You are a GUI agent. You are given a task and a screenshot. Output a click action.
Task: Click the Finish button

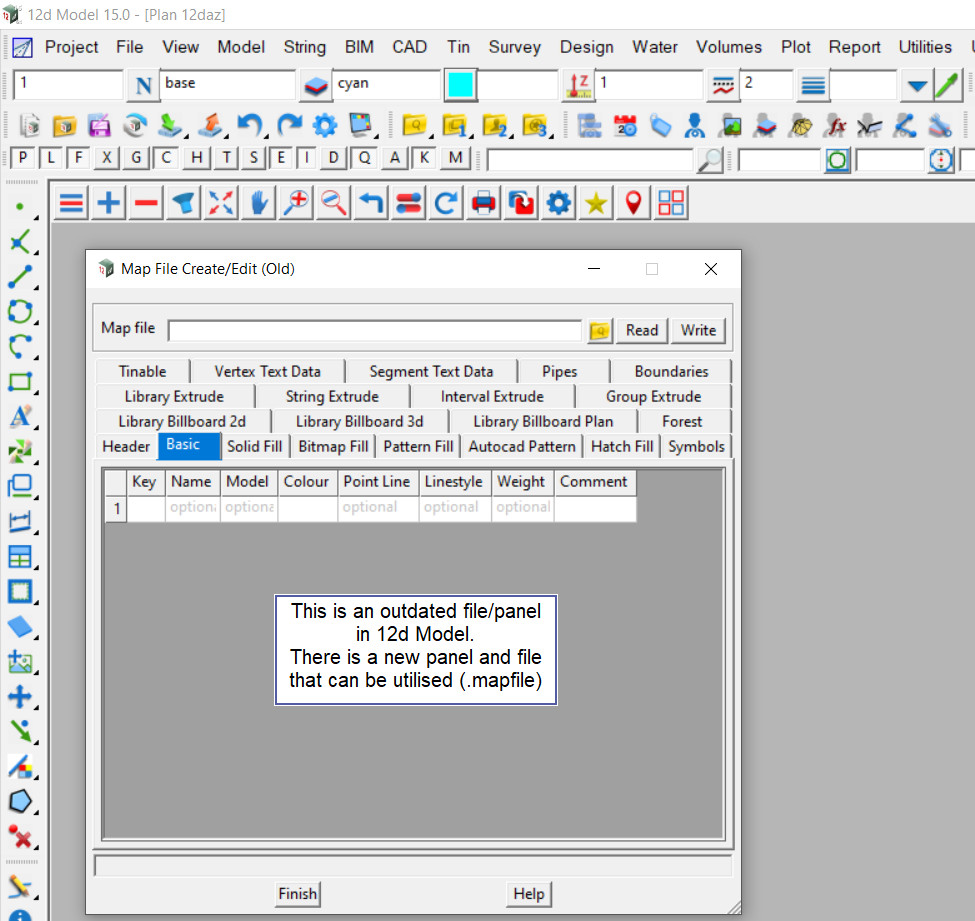[297, 894]
